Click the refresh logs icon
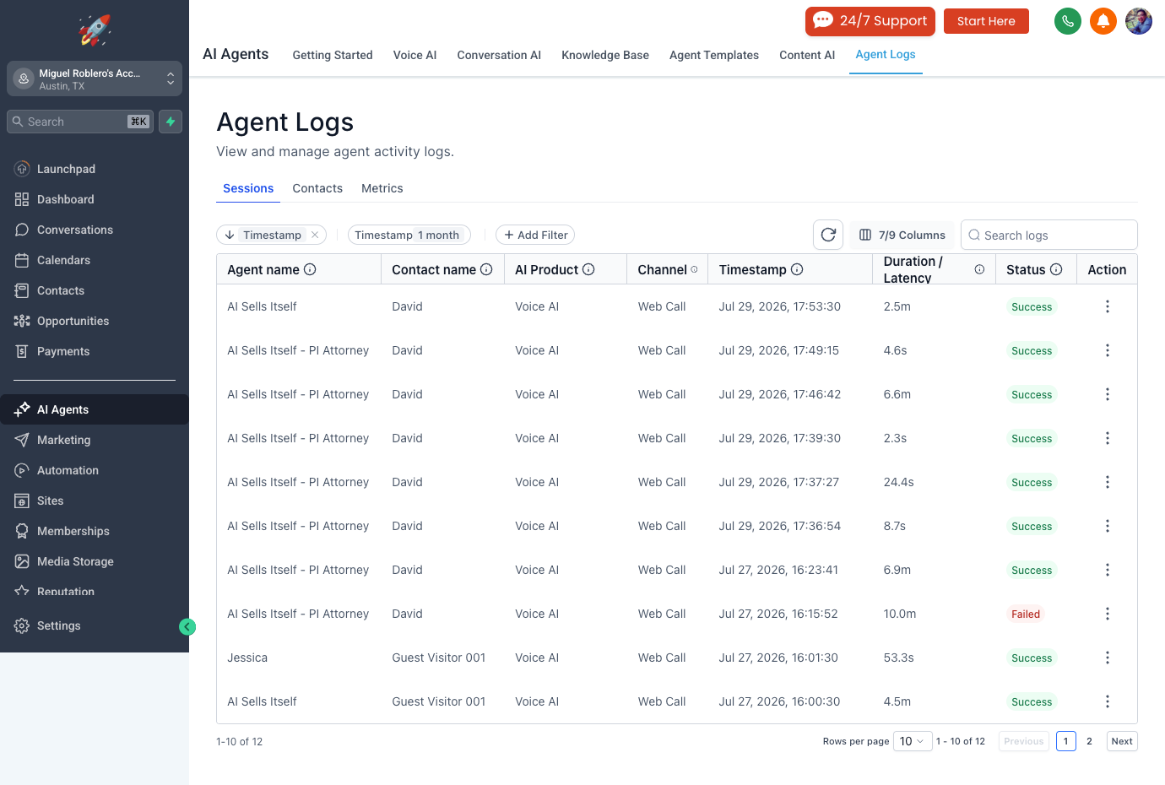The width and height of the screenshot is (1165, 785). pyautogui.click(x=828, y=235)
